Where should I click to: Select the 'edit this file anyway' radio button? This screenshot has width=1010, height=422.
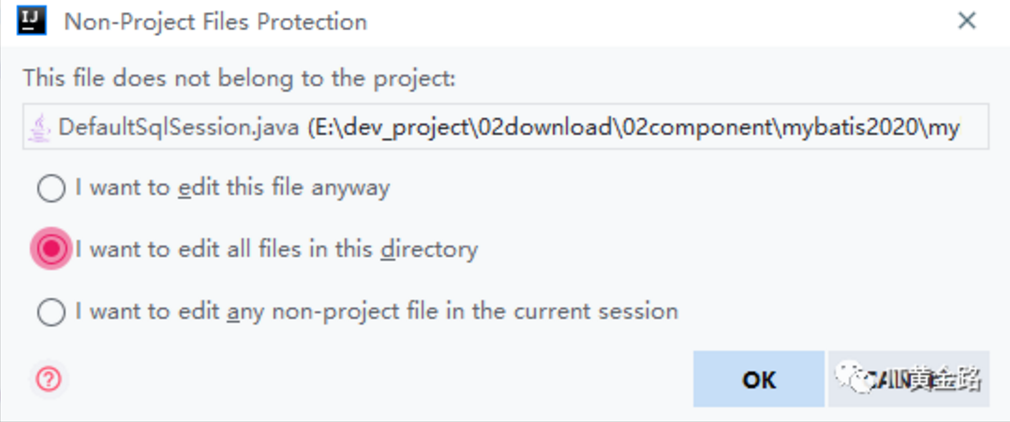[x=51, y=188]
